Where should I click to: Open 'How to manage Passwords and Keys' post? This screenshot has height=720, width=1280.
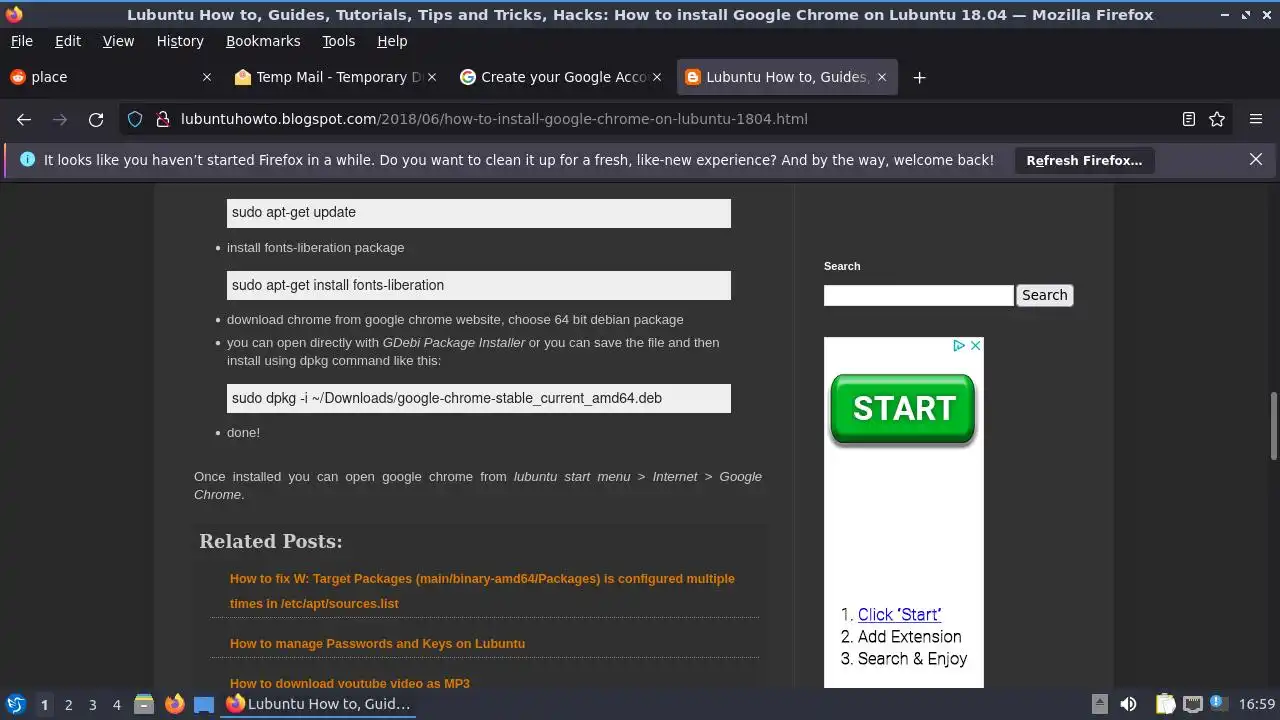click(x=377, y=644)
